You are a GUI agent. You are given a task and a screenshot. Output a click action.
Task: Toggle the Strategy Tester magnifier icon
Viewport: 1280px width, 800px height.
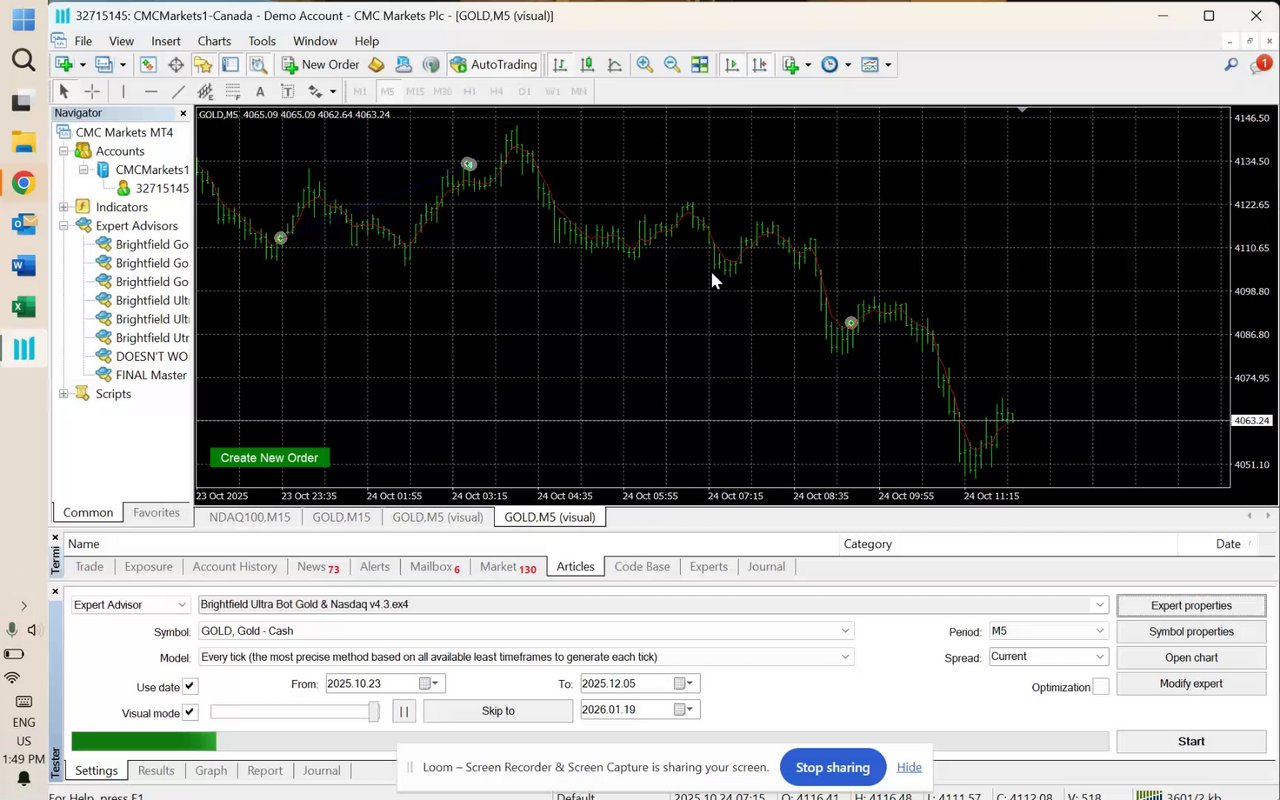tap(258, 64)
